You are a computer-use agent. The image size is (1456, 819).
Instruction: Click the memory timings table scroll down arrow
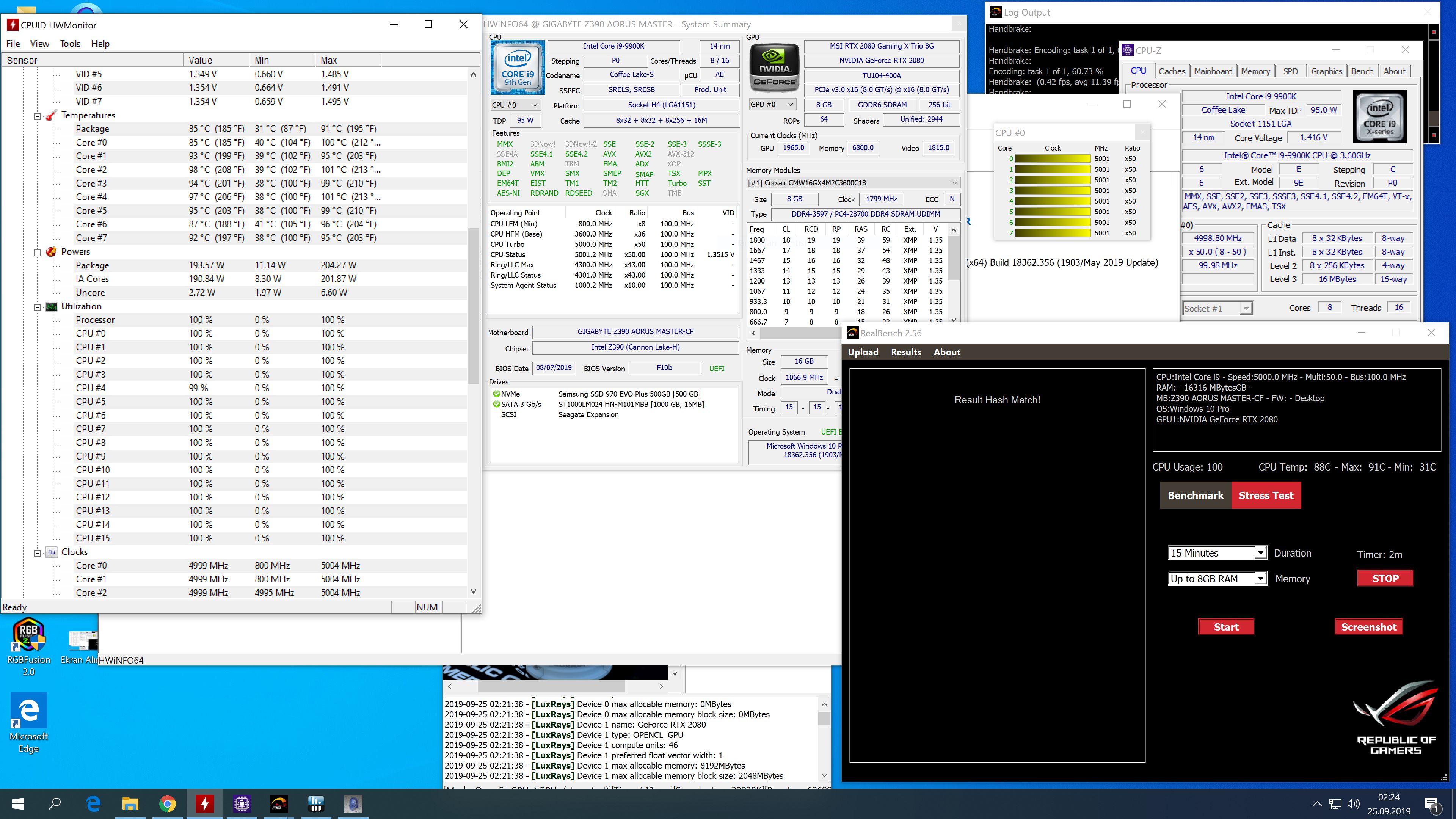click(x=954, y=320)
